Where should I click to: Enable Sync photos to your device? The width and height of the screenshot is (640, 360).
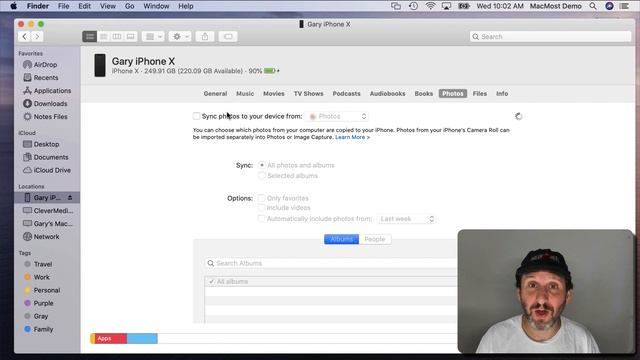pos(196,116)
